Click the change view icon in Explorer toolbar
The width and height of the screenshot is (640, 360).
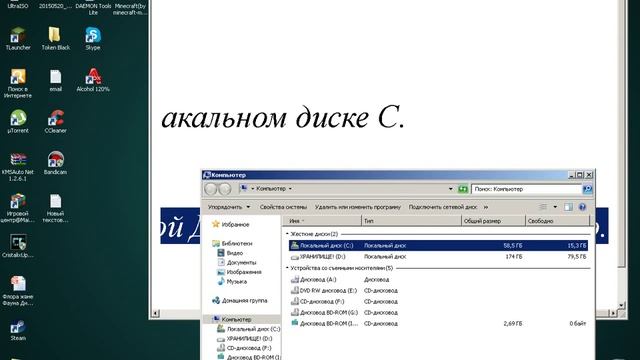[542, 207]
